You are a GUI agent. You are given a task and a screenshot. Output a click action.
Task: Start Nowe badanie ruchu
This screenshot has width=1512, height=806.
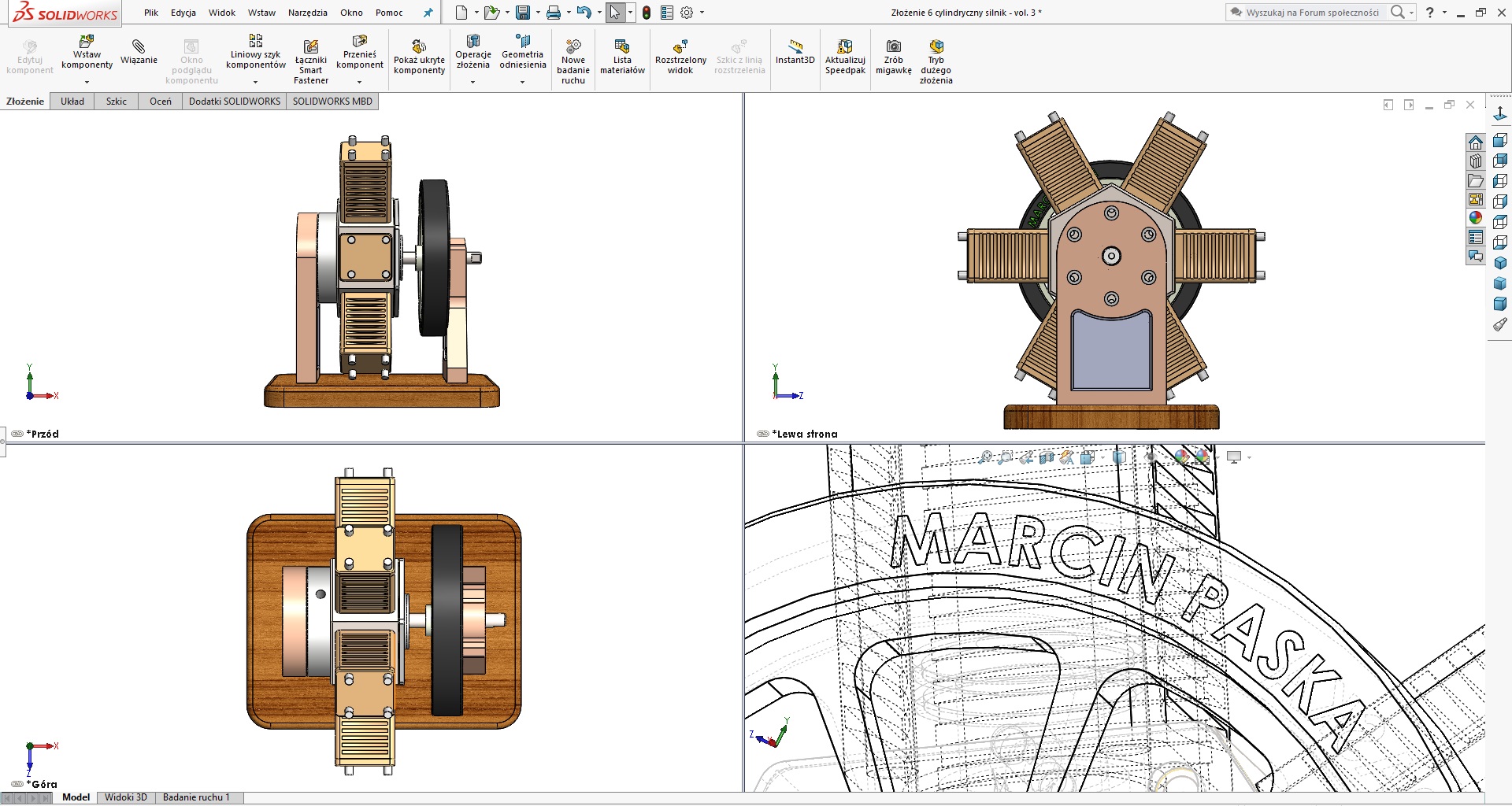click(573, 55)
